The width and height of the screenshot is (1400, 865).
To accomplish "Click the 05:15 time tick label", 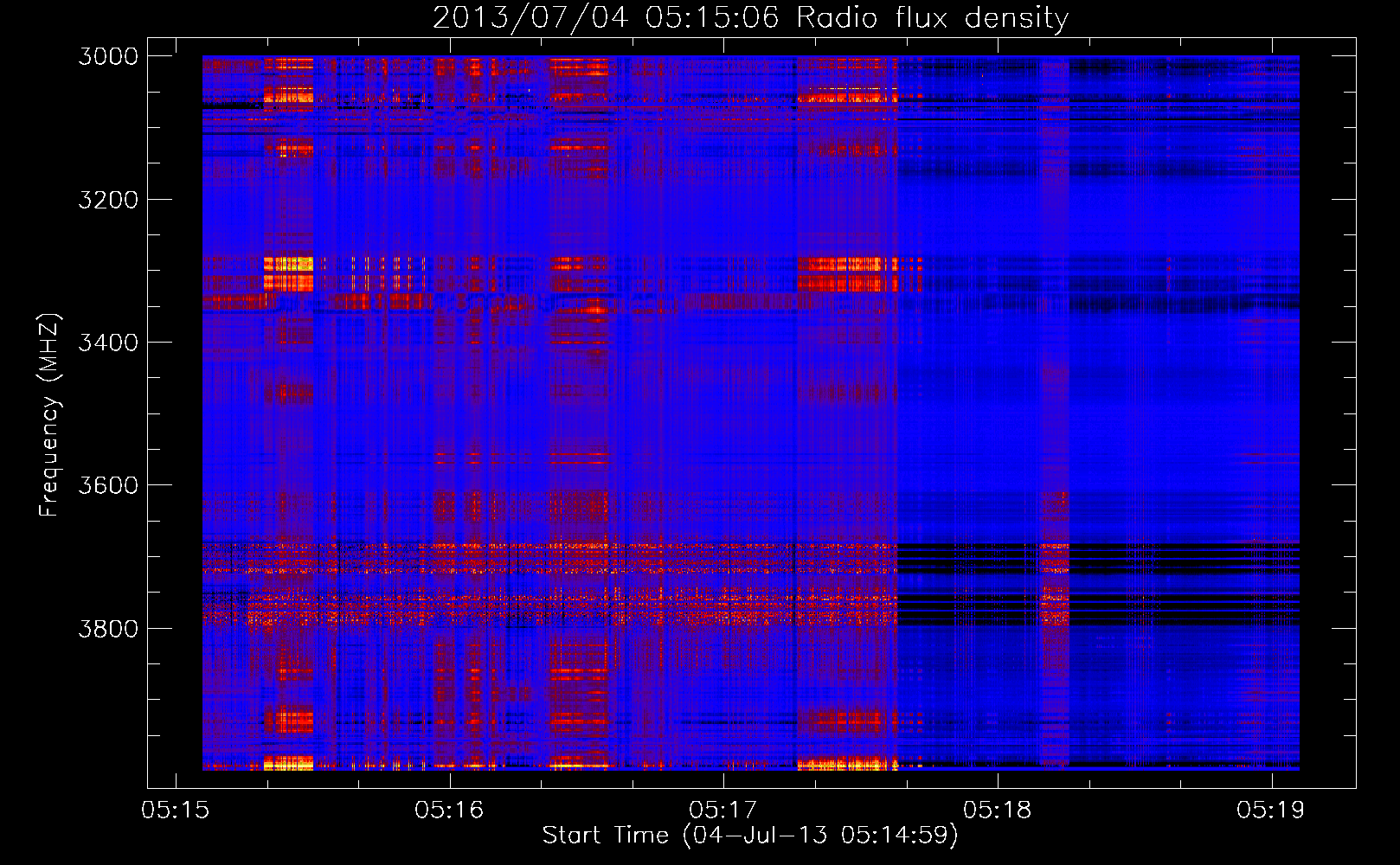I will point(176,811).
